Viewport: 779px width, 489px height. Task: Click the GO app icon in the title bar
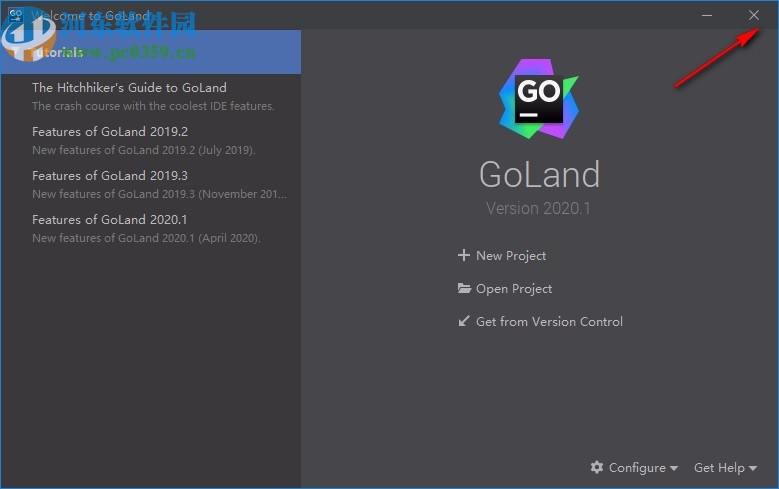coord(15,14)
